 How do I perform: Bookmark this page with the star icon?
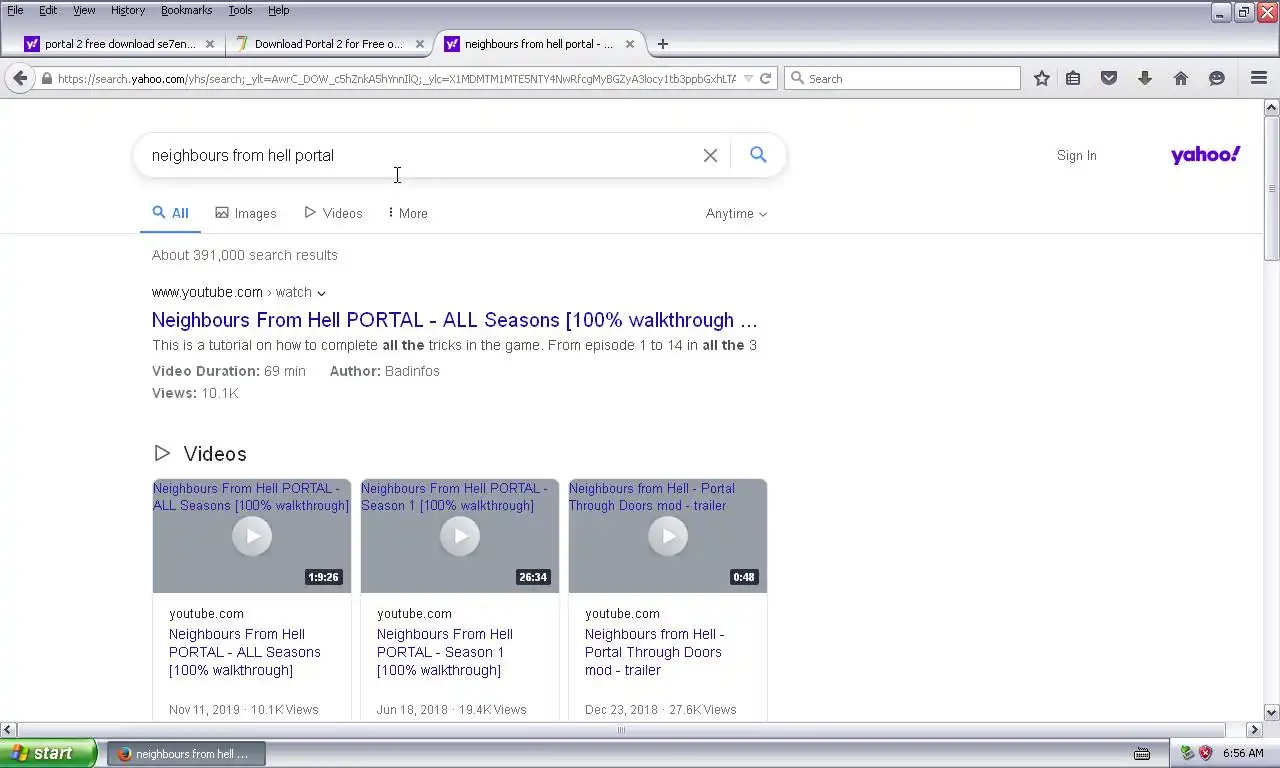[x=1042, y=78]
